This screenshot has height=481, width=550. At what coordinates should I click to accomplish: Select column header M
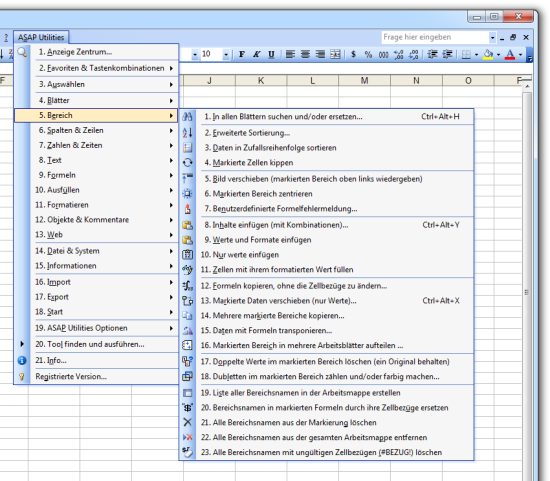[364, 81]
